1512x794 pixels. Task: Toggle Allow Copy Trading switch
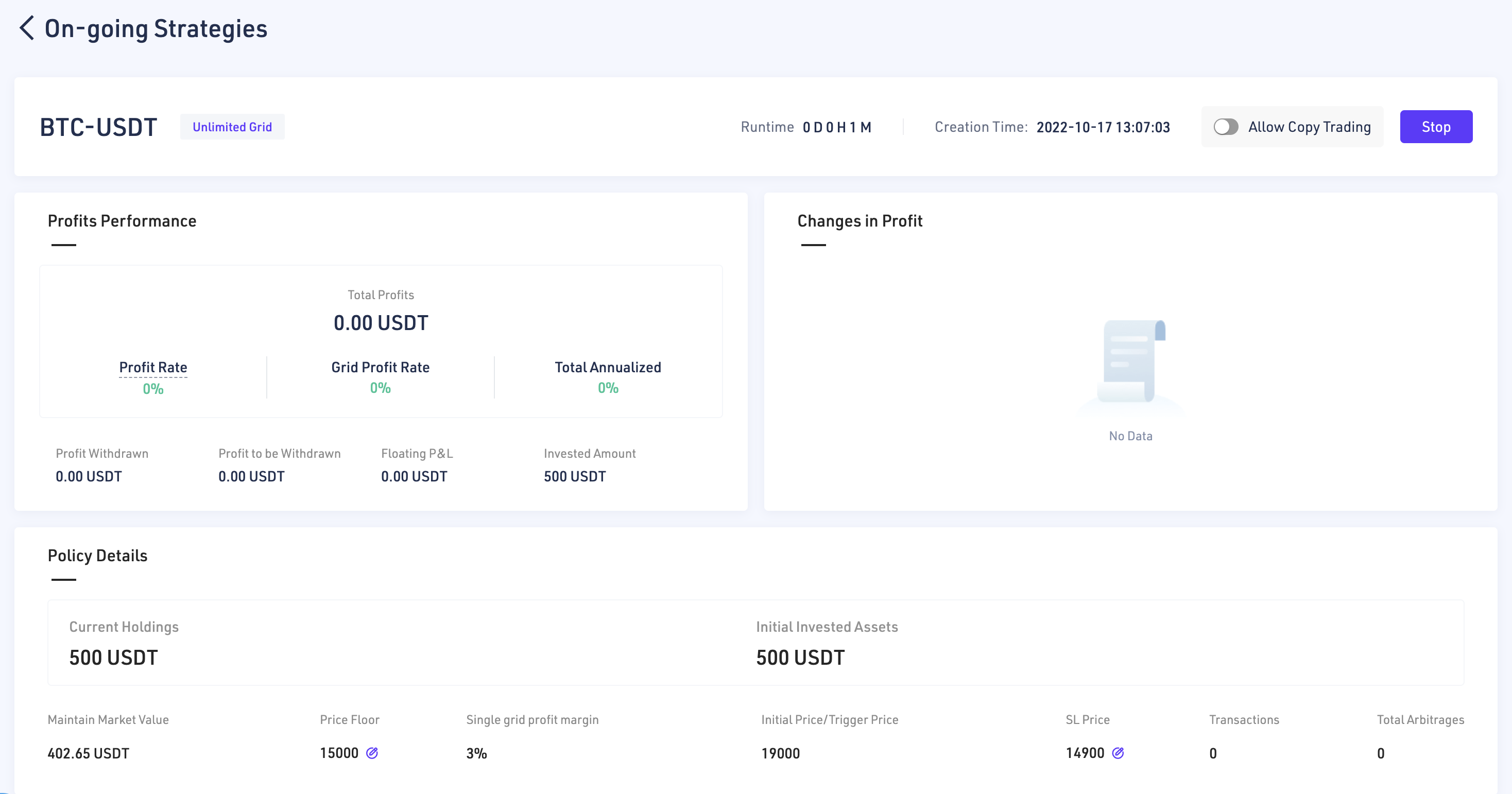1226,127
